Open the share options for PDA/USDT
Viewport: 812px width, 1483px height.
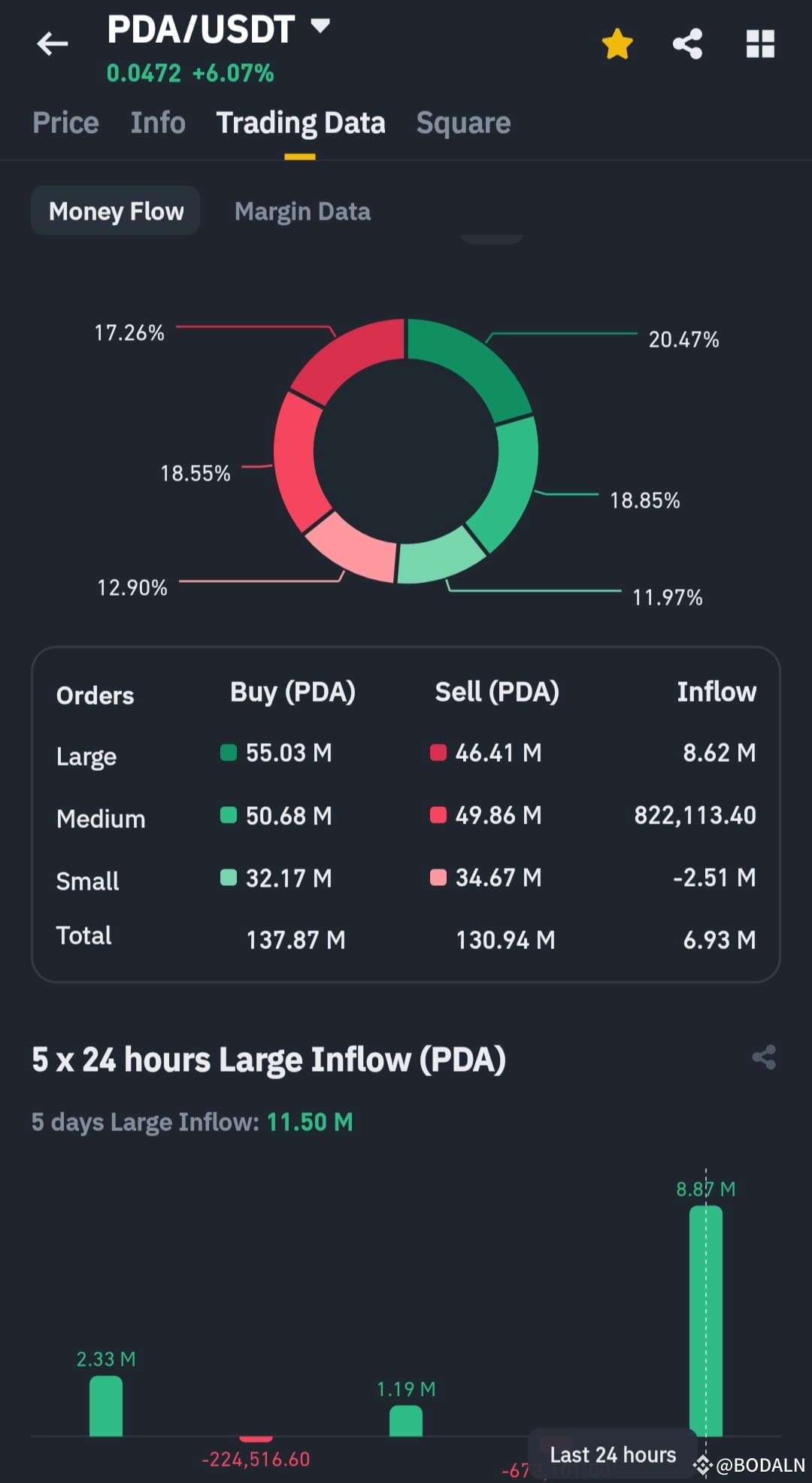click(687, 43)
